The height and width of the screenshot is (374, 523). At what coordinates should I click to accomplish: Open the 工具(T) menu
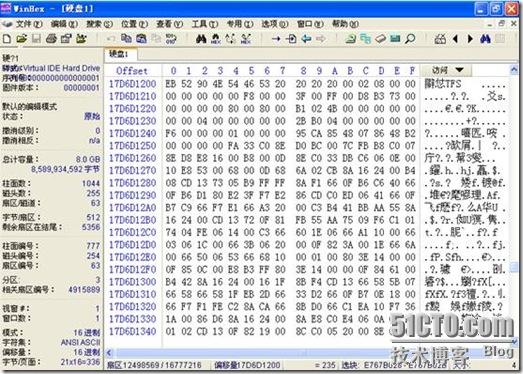[205, 24]
